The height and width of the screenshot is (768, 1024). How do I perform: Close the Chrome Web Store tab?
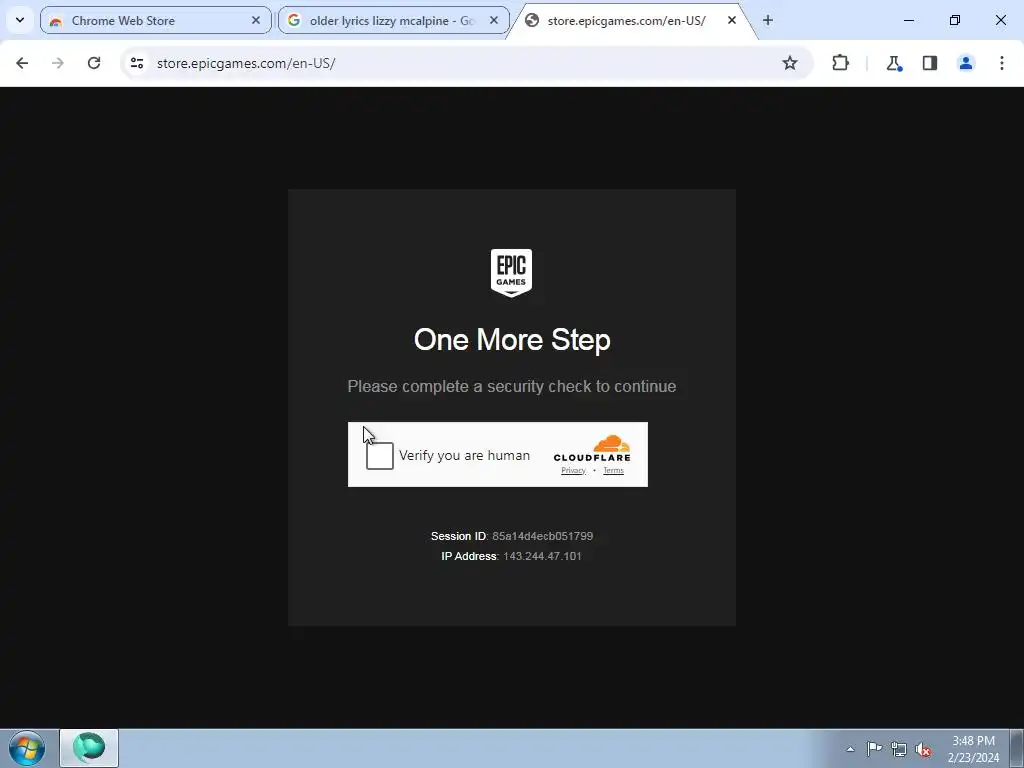pos(256,20)
